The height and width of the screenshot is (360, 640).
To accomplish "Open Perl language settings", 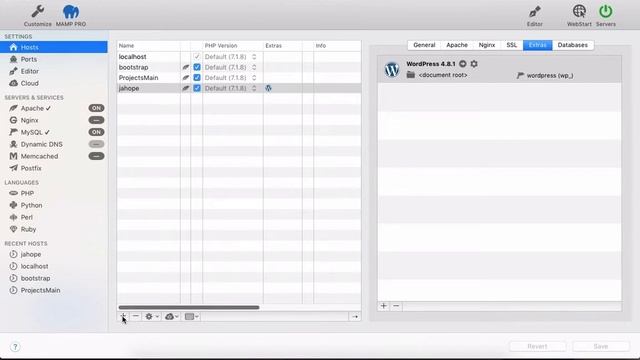I will click(x=27, y=217).
